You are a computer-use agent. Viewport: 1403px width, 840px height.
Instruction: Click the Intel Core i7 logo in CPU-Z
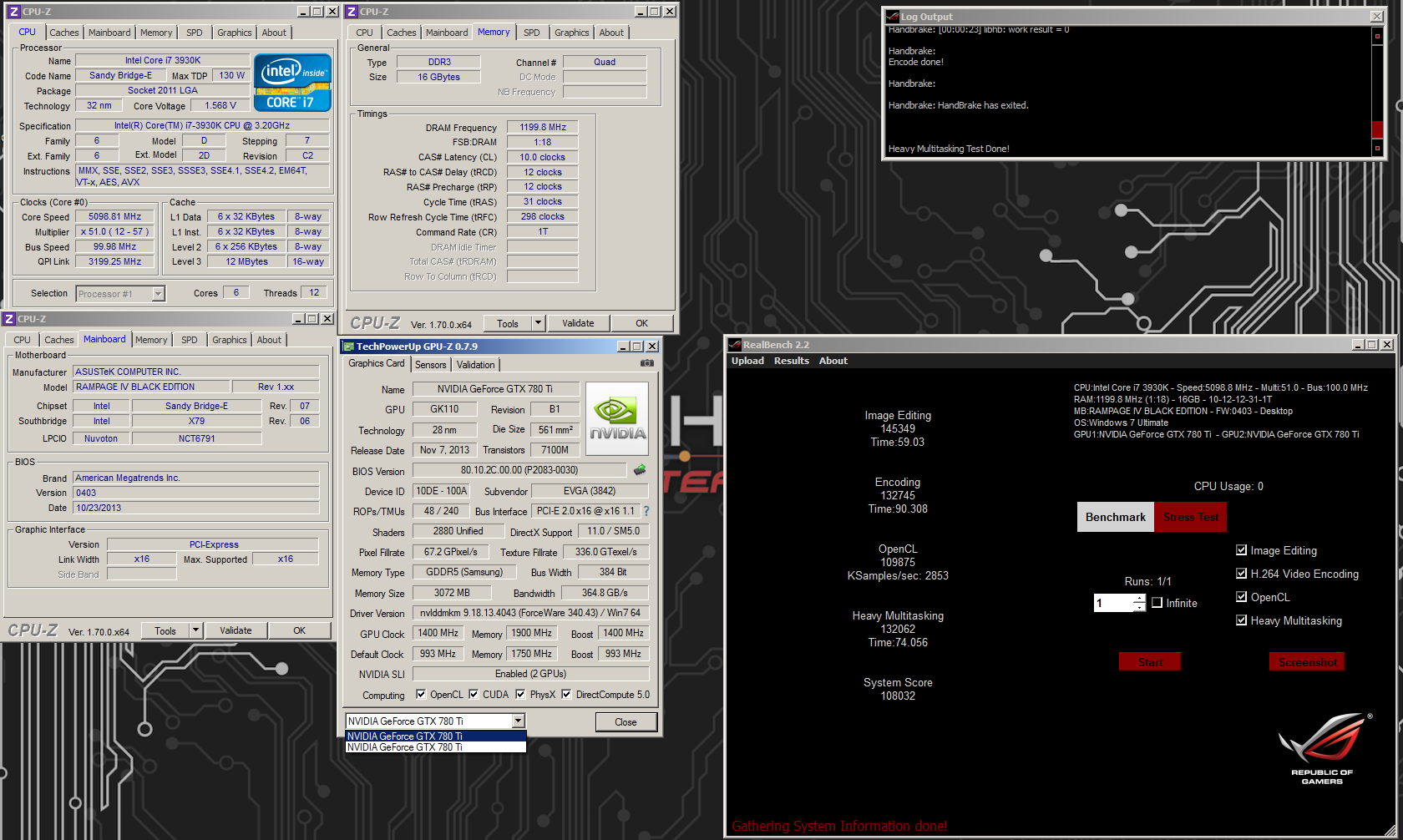point(292,83)
